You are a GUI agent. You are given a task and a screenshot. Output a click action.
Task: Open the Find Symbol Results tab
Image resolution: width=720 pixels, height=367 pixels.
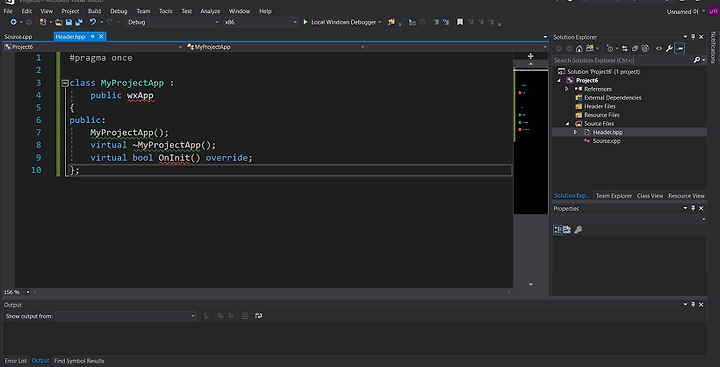click(79, 361)
